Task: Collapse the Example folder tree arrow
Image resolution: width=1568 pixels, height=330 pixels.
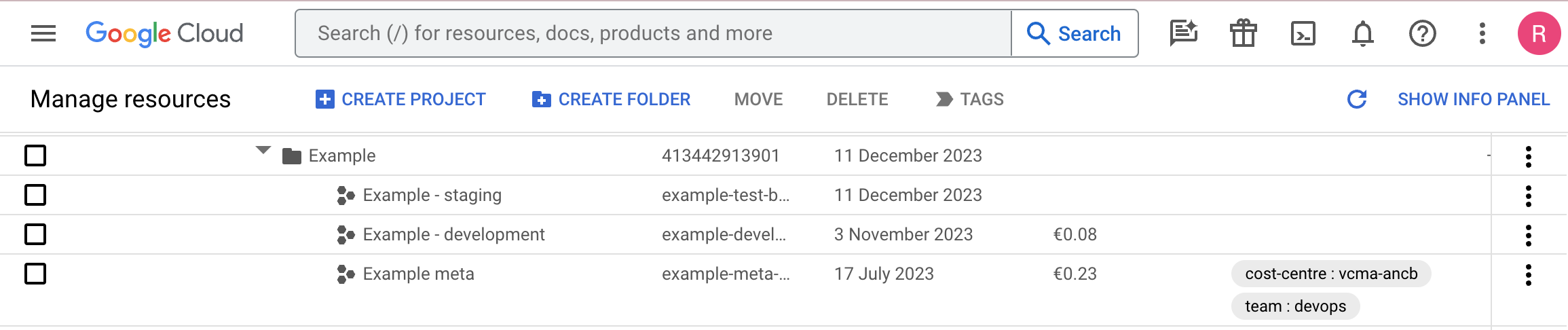Action: coord(263,151)
